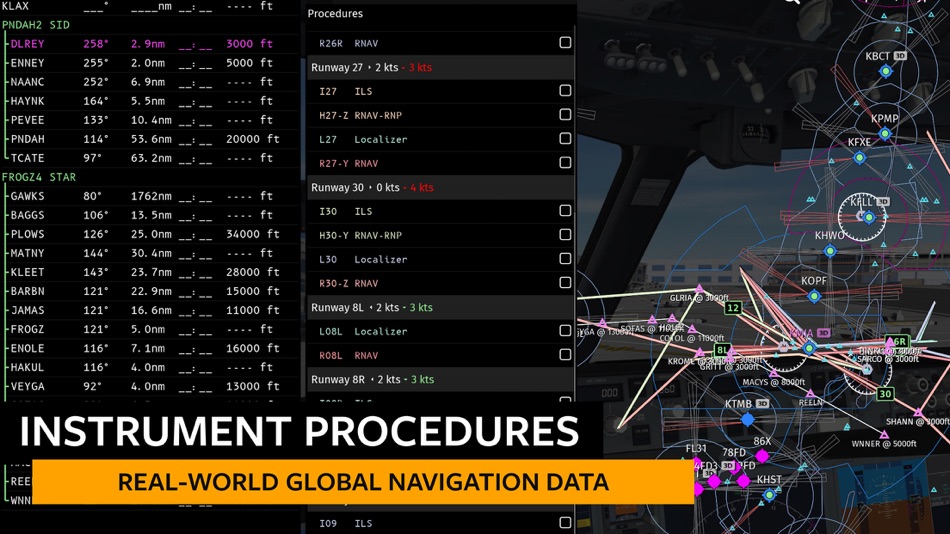950x534 pixels.
Task: Select the FROGZ4 STAR heading
Action: pyautogui.click(x=39, y=177)
